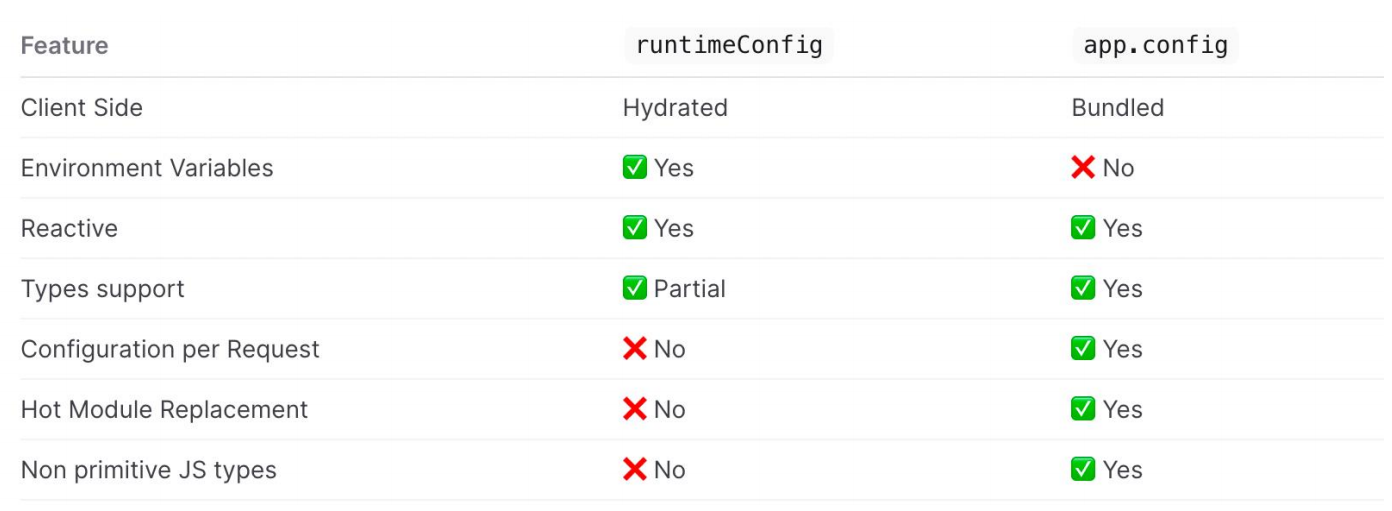Click the Bundled cell text
The width and height of the screenshot is (1392, 511).
coord(1117,108)
